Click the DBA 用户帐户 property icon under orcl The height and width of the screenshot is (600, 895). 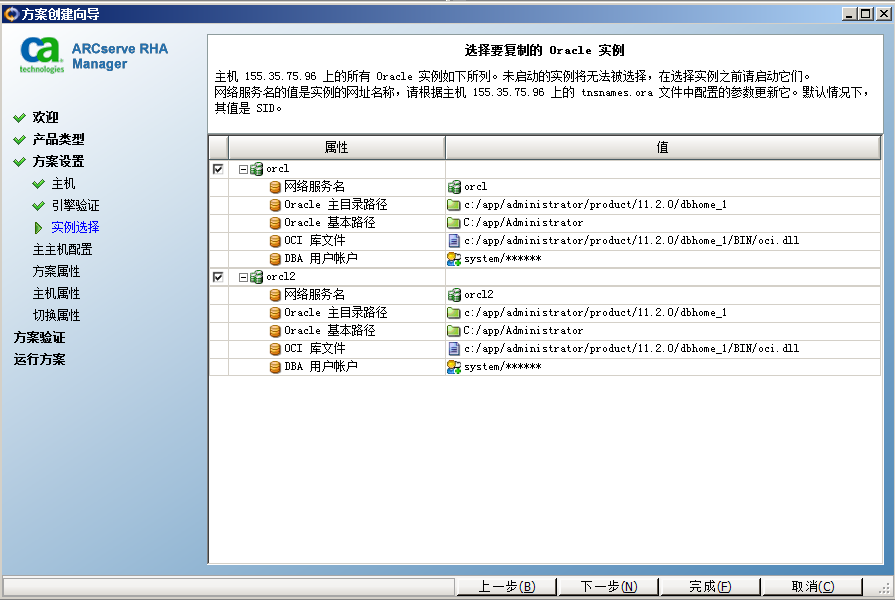click(275, 259)
